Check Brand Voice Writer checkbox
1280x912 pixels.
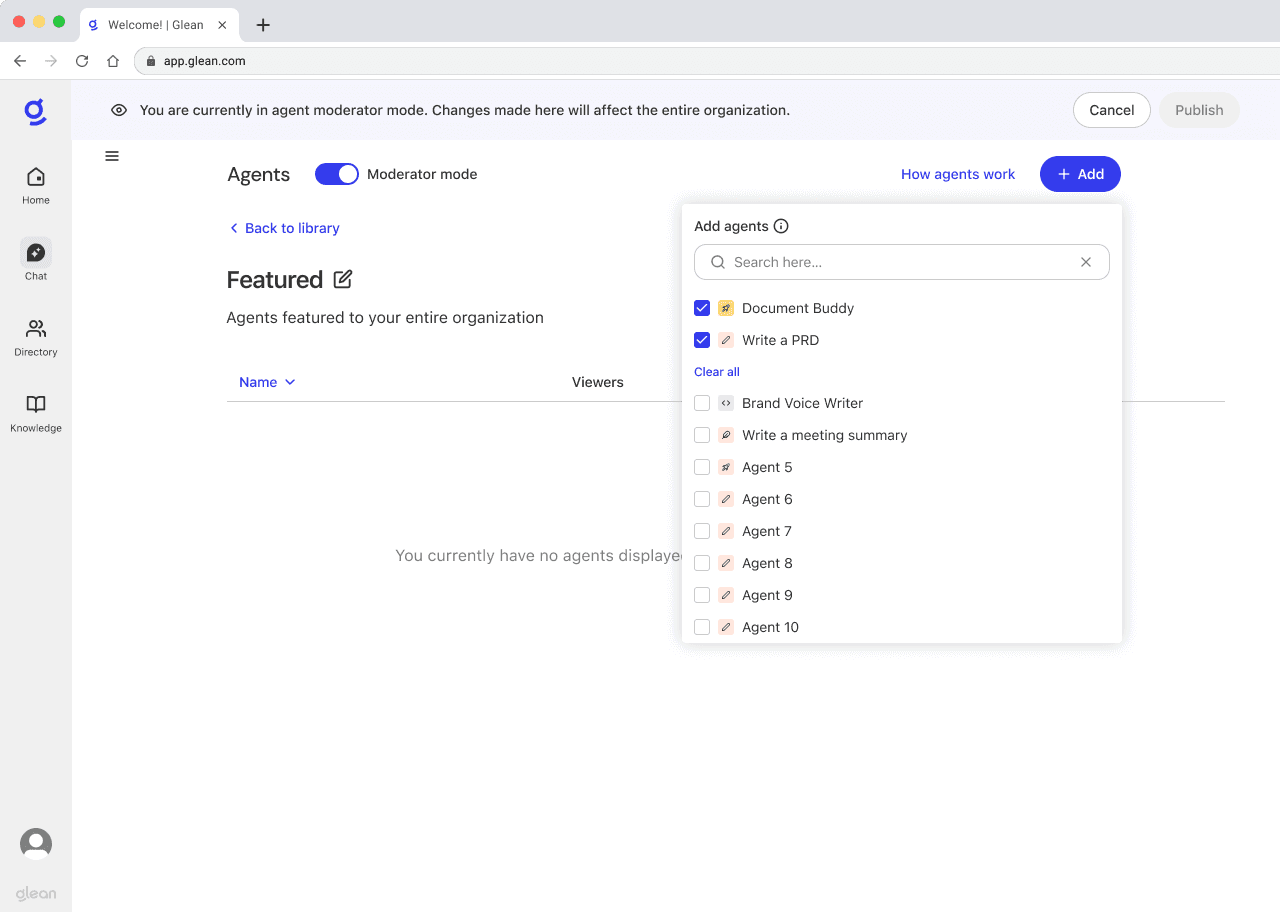[702, 403]
